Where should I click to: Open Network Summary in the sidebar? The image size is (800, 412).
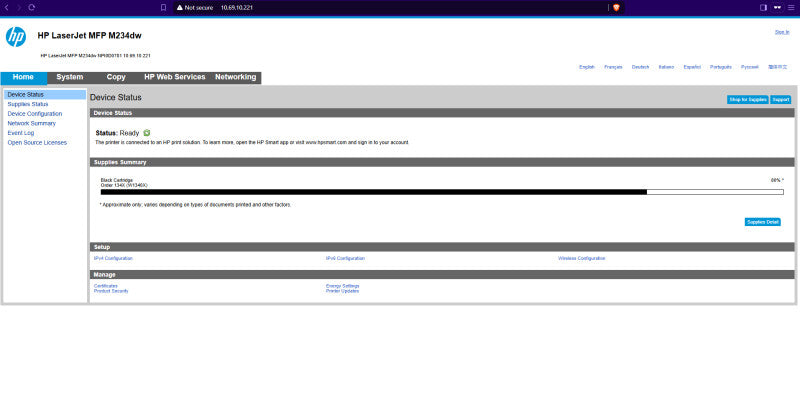[32, 123]
